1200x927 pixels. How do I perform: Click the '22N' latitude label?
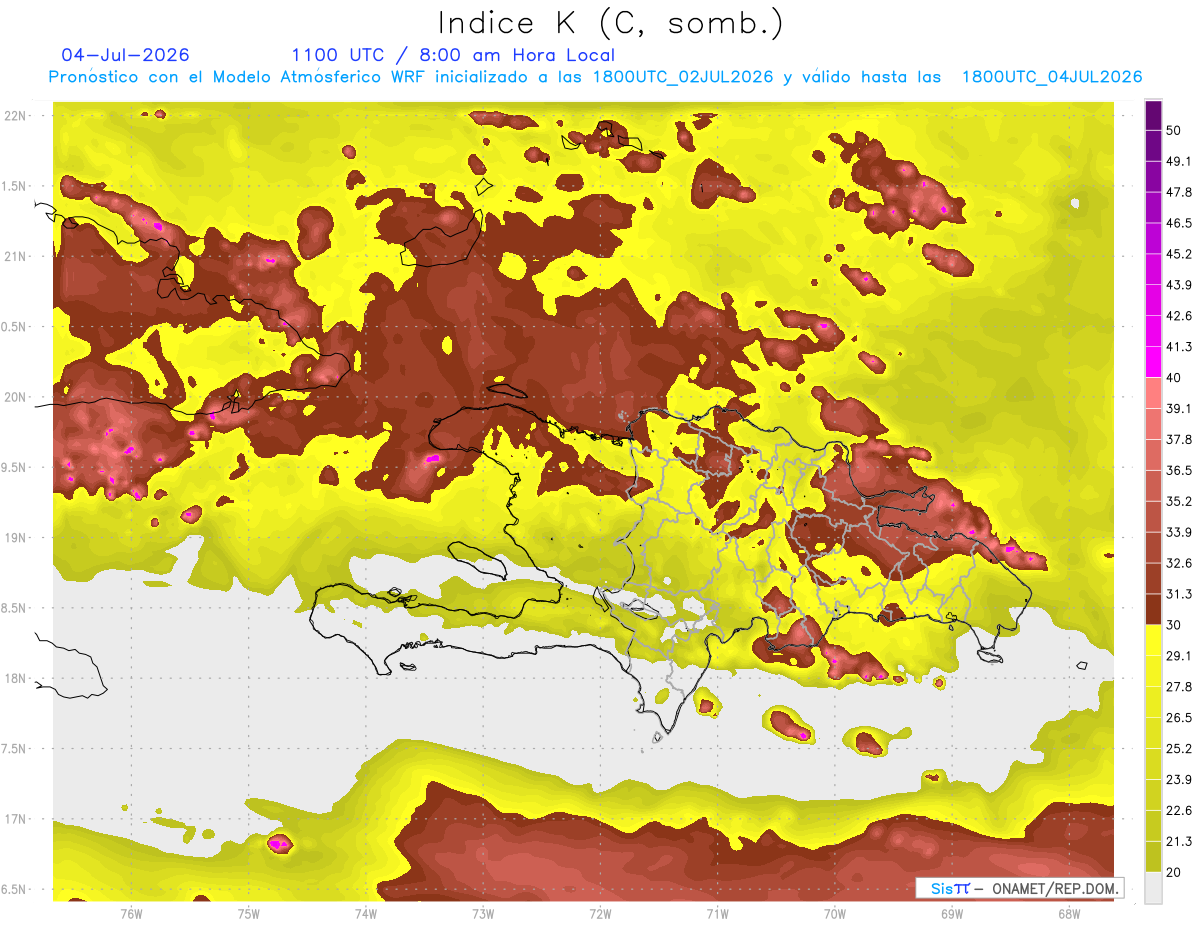point(15,116)
